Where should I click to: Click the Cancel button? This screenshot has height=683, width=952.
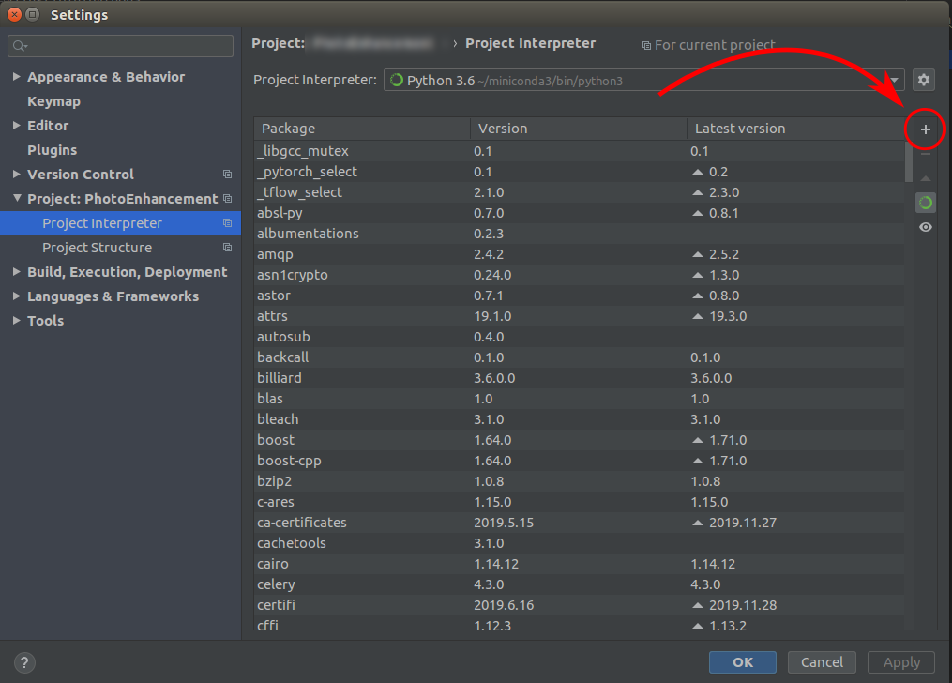tap(822, 662)
